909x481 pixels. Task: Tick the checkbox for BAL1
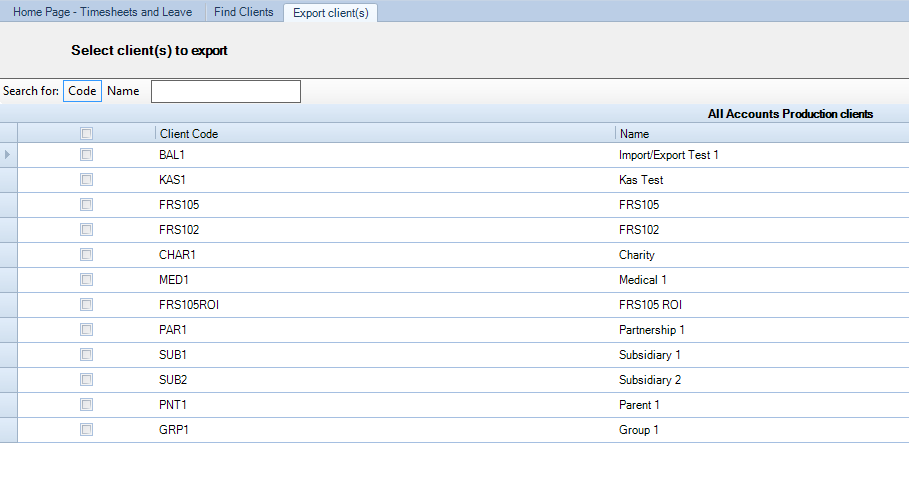86,155
